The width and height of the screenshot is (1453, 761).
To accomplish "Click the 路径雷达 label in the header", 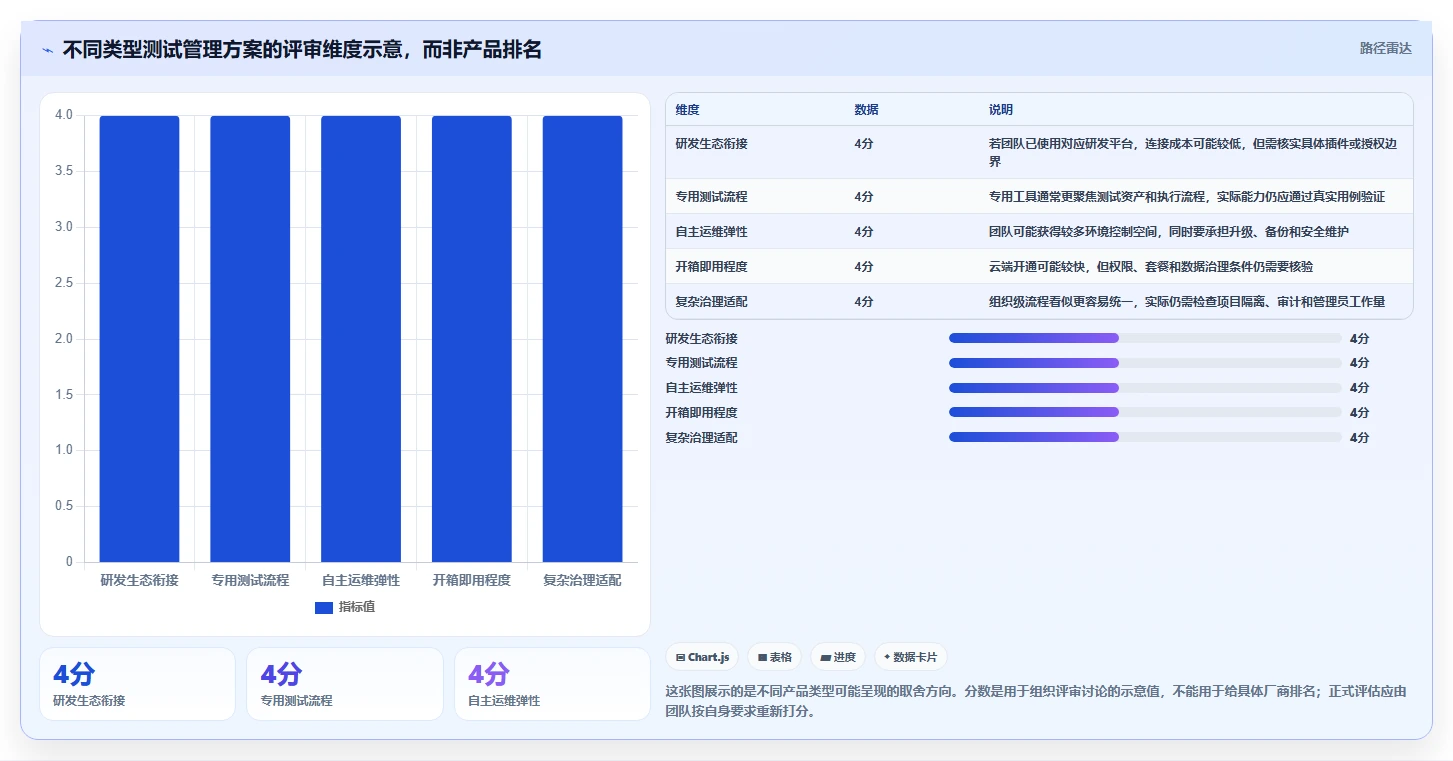I will [1385, 48].
